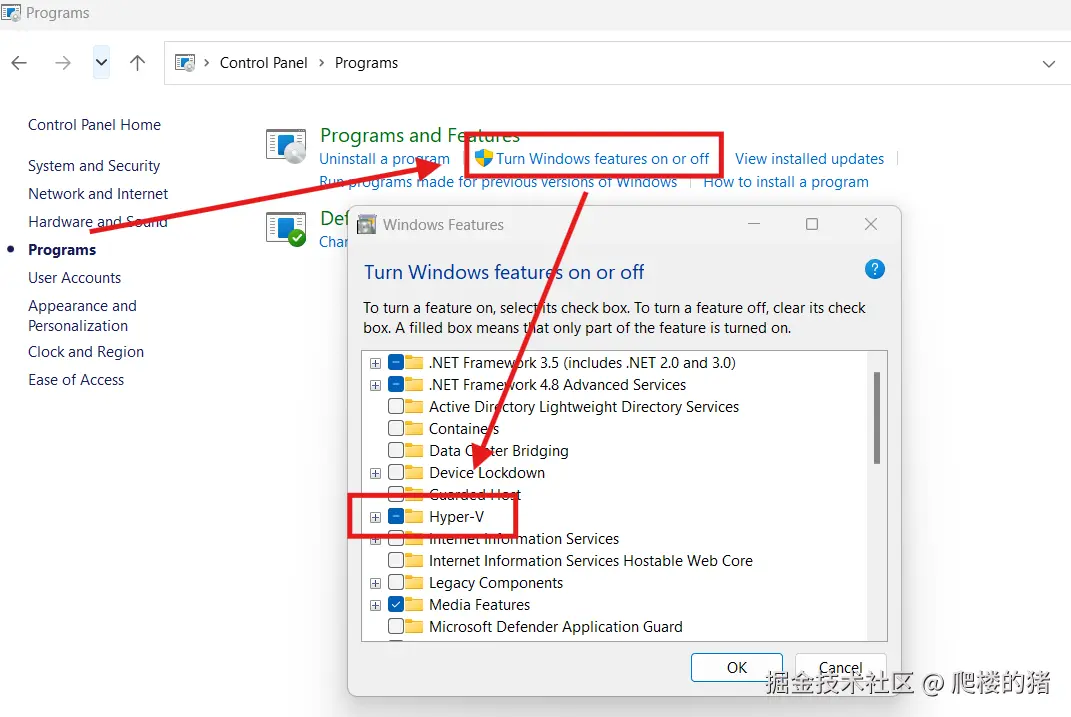Open How to install a program
Viewport: 1071px width, 717px height.
tap(785, 182)
